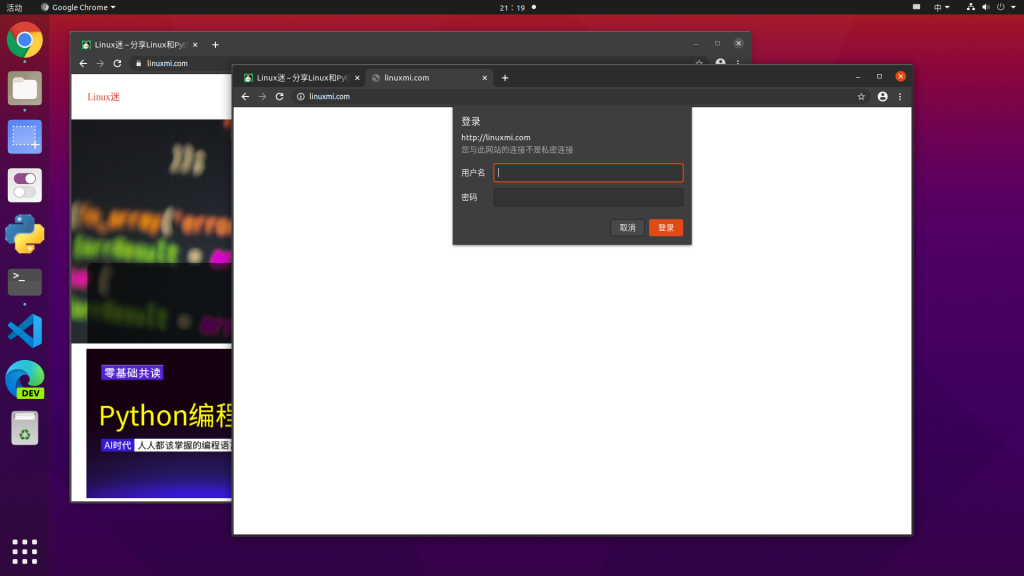1024x576 pixels.
Task: Click the 活动 Activities button in top bar
Action: point(14,7)
